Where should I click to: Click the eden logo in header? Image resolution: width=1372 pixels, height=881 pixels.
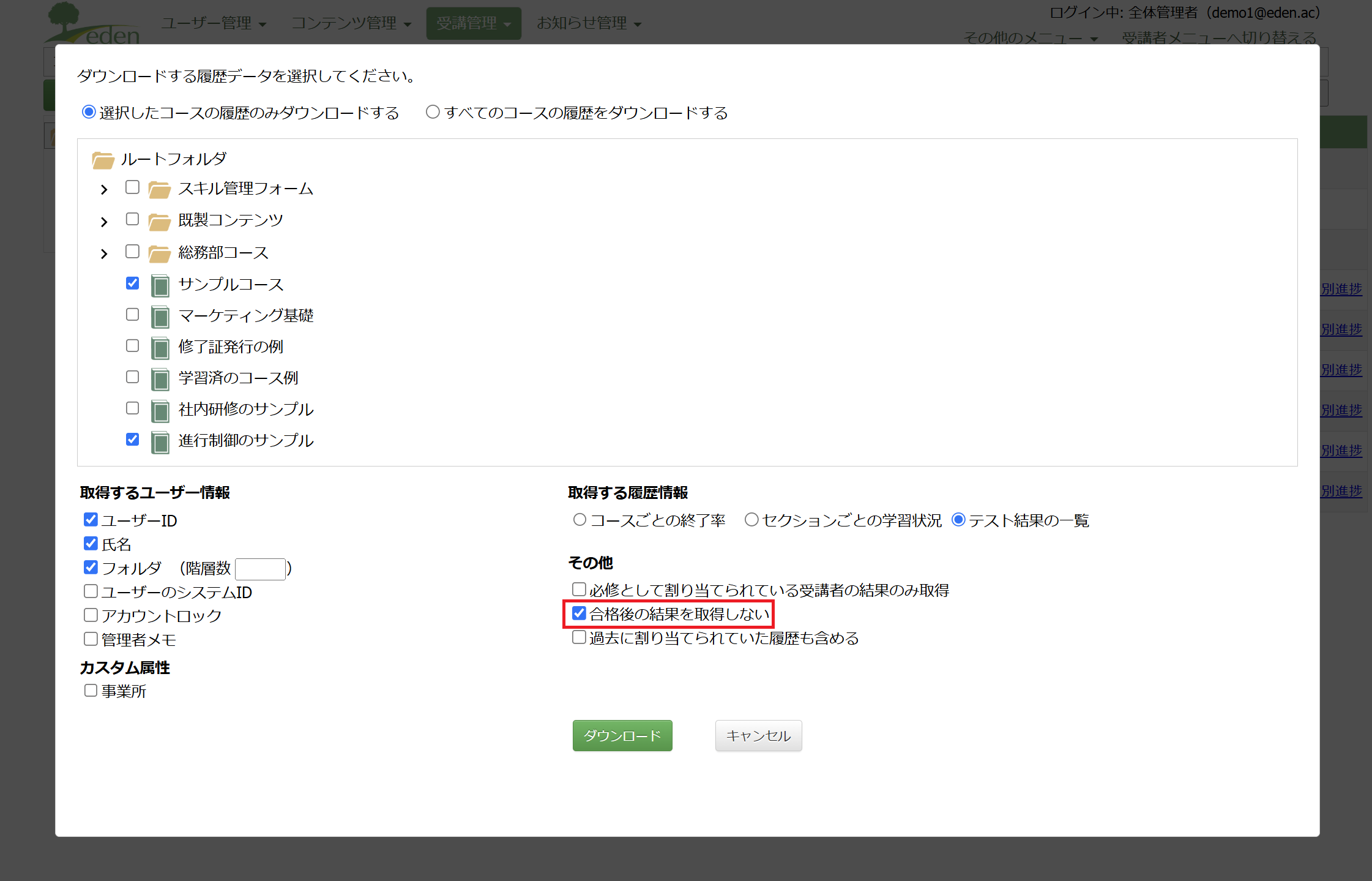click(x=93, y=23)
